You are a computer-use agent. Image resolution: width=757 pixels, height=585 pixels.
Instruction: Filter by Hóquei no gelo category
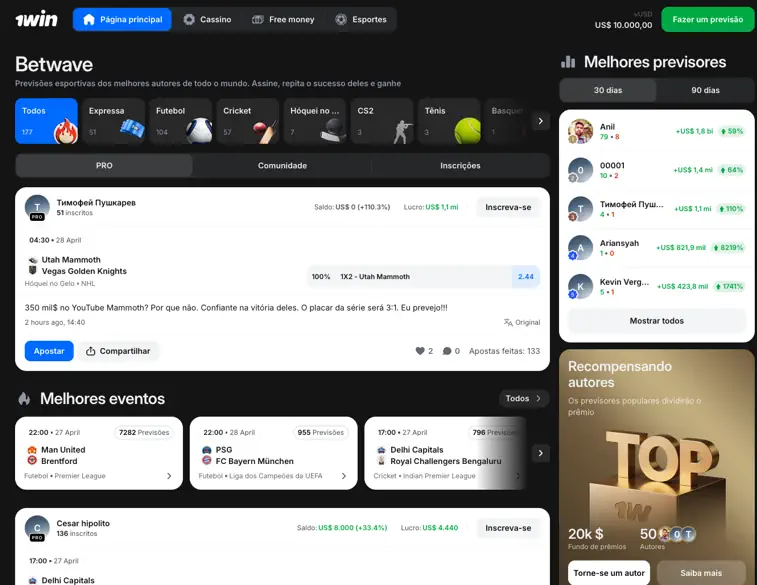pyautogui.click(x=315, y=121)
